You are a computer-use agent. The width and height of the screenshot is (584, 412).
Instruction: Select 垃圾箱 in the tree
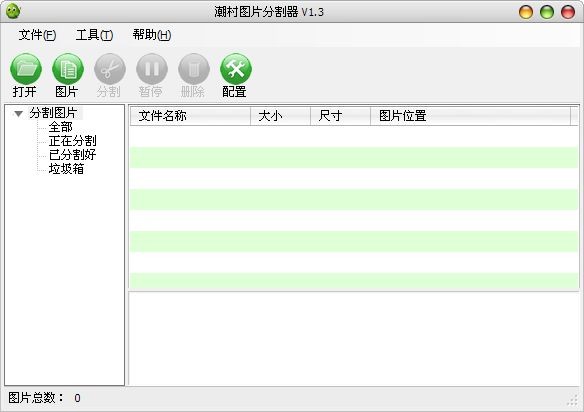click(66, 169)
